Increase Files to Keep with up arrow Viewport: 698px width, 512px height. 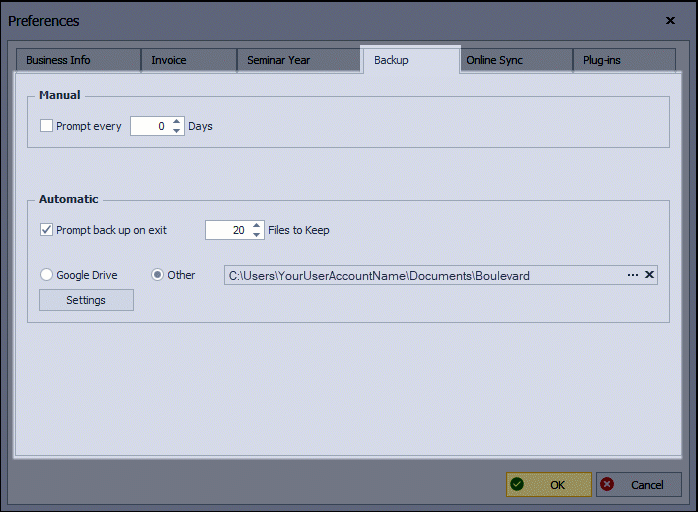256,225
